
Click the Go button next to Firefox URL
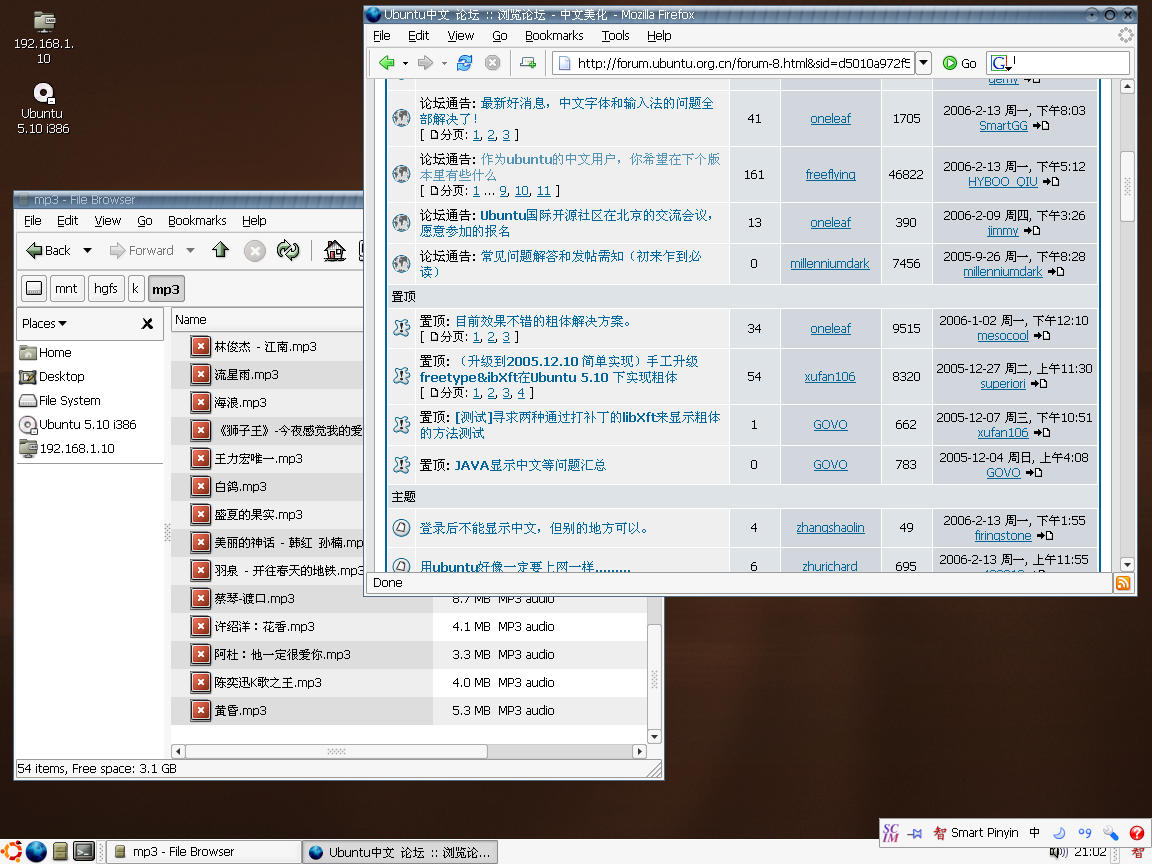pyautogui.click(x=960, y=63)
